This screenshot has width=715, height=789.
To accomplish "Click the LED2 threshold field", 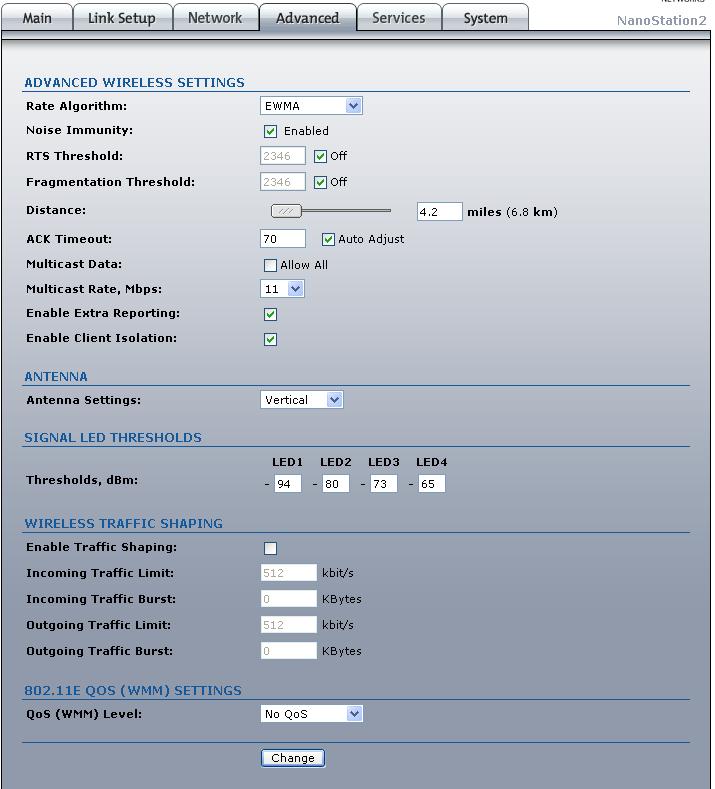I will pos(336,484).
